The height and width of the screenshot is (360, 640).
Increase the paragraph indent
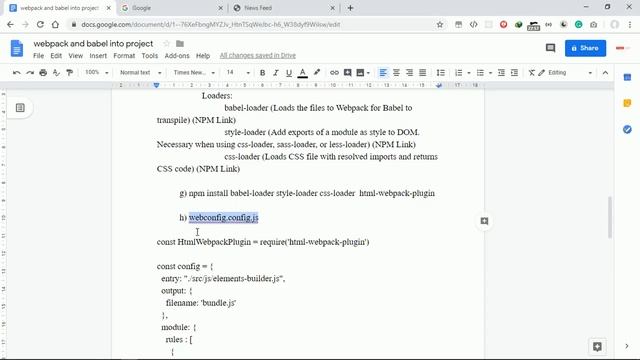[x=514, y=73]
